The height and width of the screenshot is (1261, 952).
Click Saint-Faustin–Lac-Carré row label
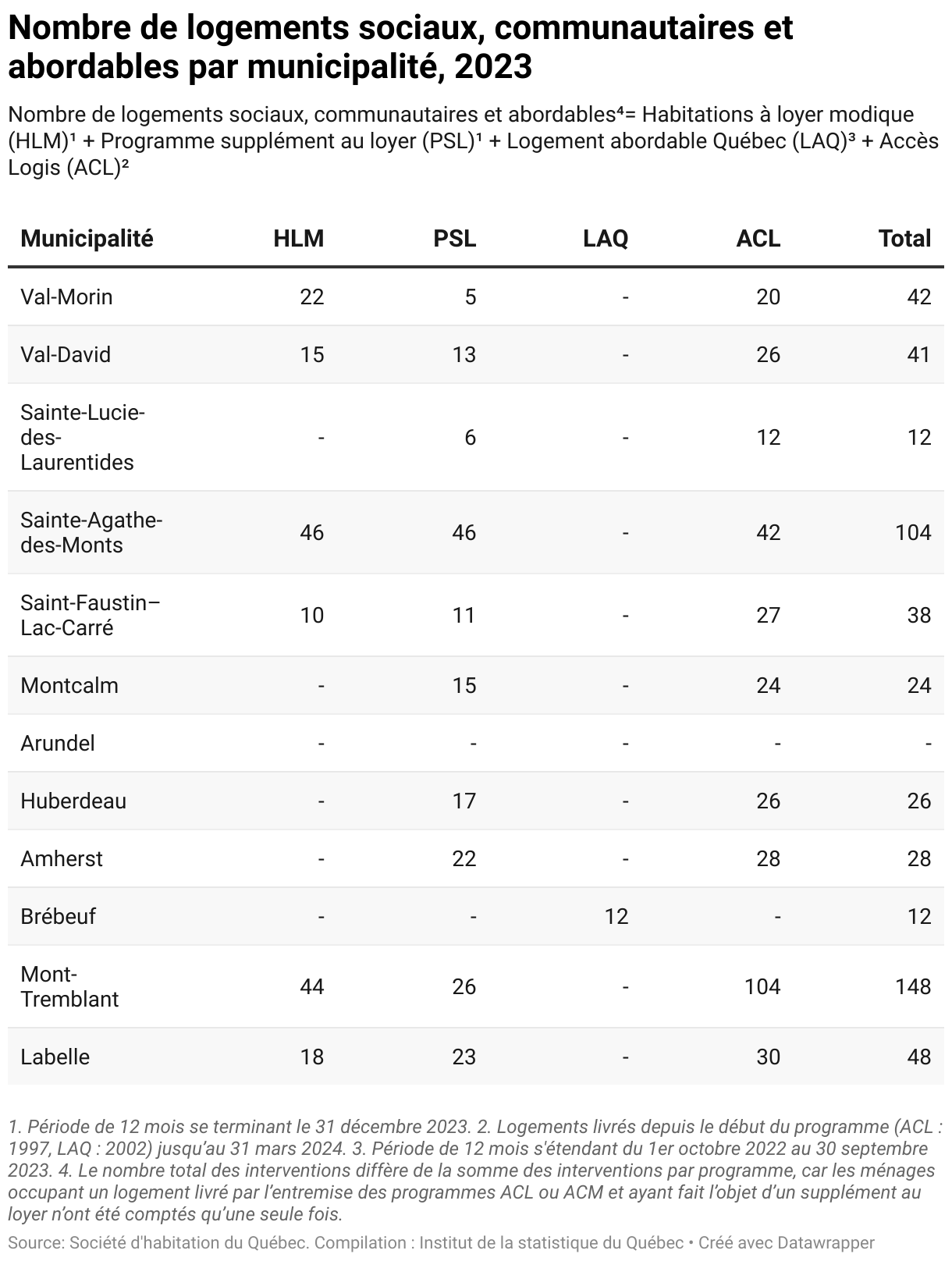pos(91,615)
